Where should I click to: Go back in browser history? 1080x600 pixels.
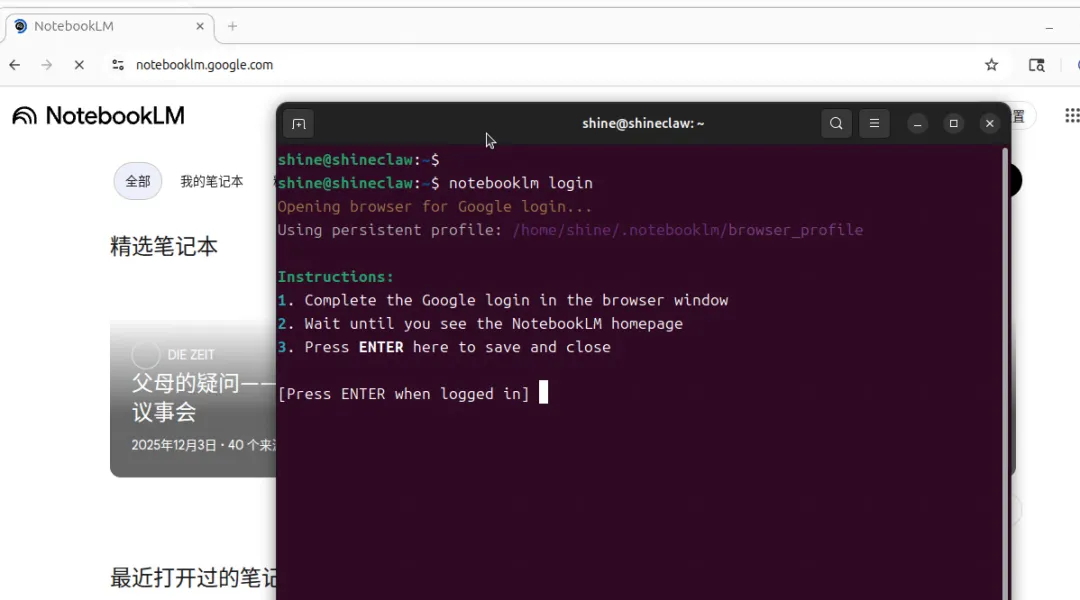coord(14,65)
